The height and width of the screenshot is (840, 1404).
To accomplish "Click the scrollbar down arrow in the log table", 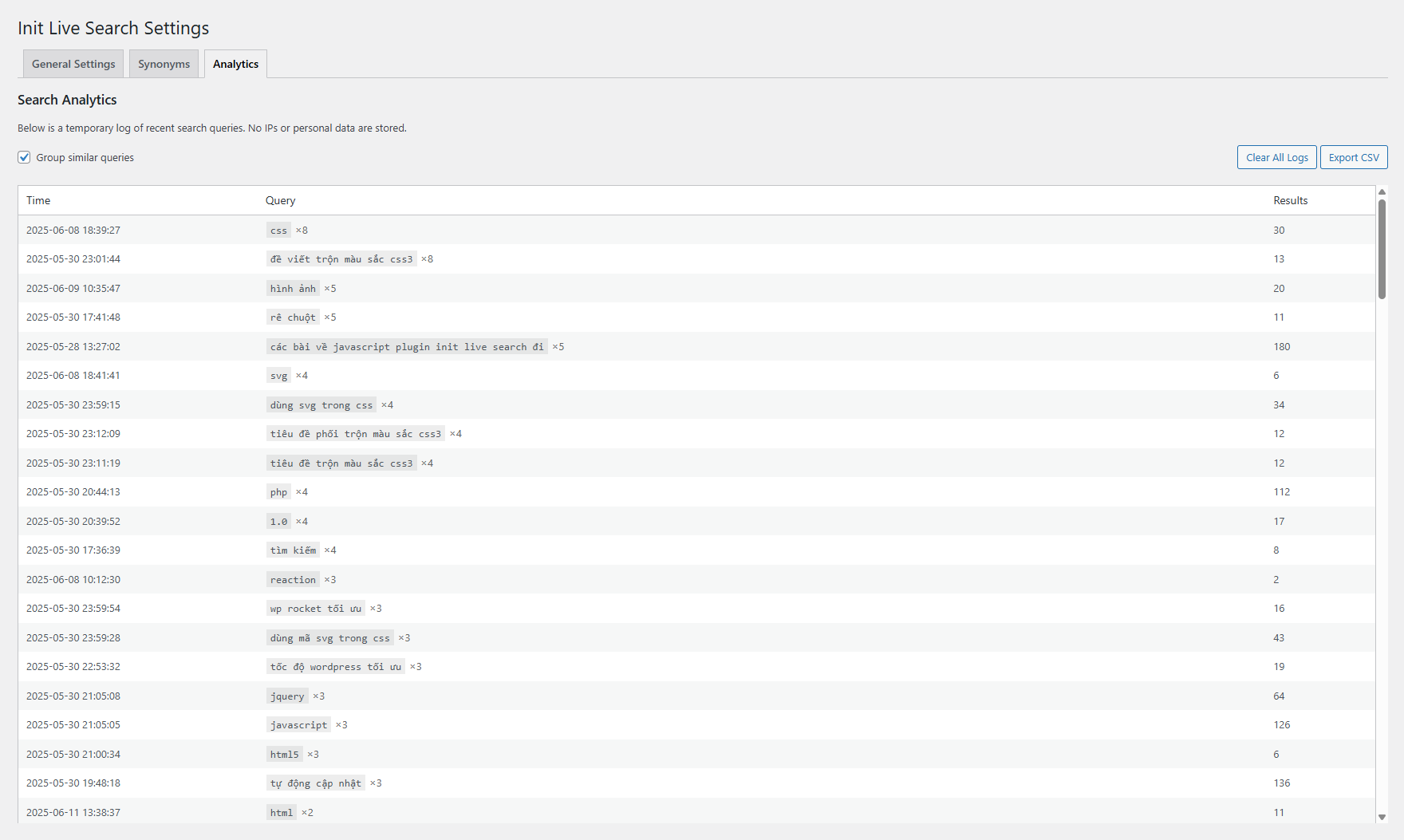I will tap(1382, 817).
